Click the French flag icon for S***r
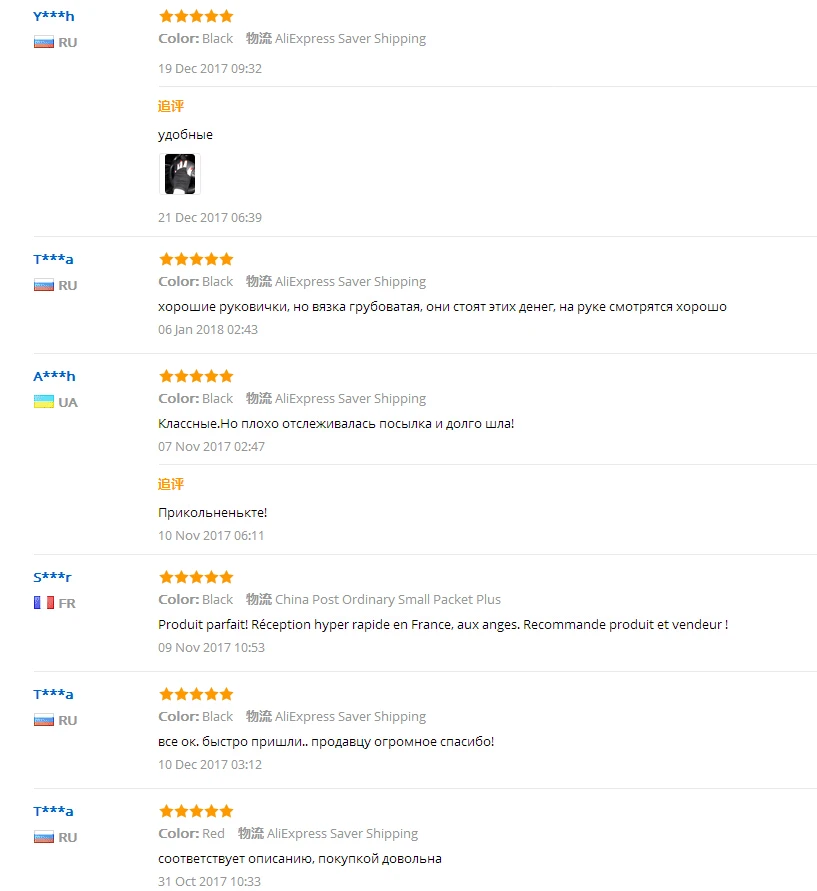The width and height of the screenshot is (817, 891). pos(43,603)
